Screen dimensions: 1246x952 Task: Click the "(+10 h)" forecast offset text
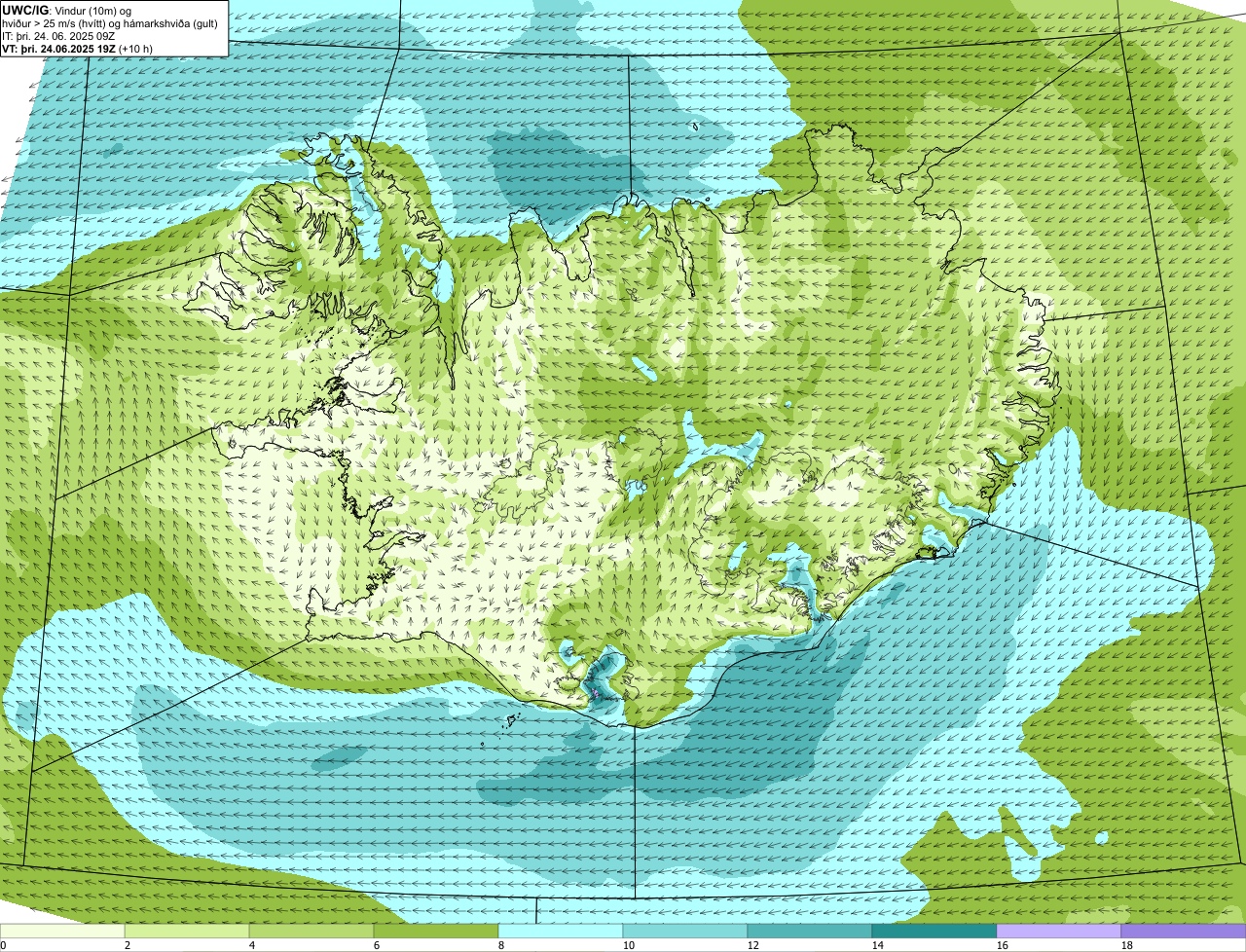pyautogui.click(x=135, y=49)
